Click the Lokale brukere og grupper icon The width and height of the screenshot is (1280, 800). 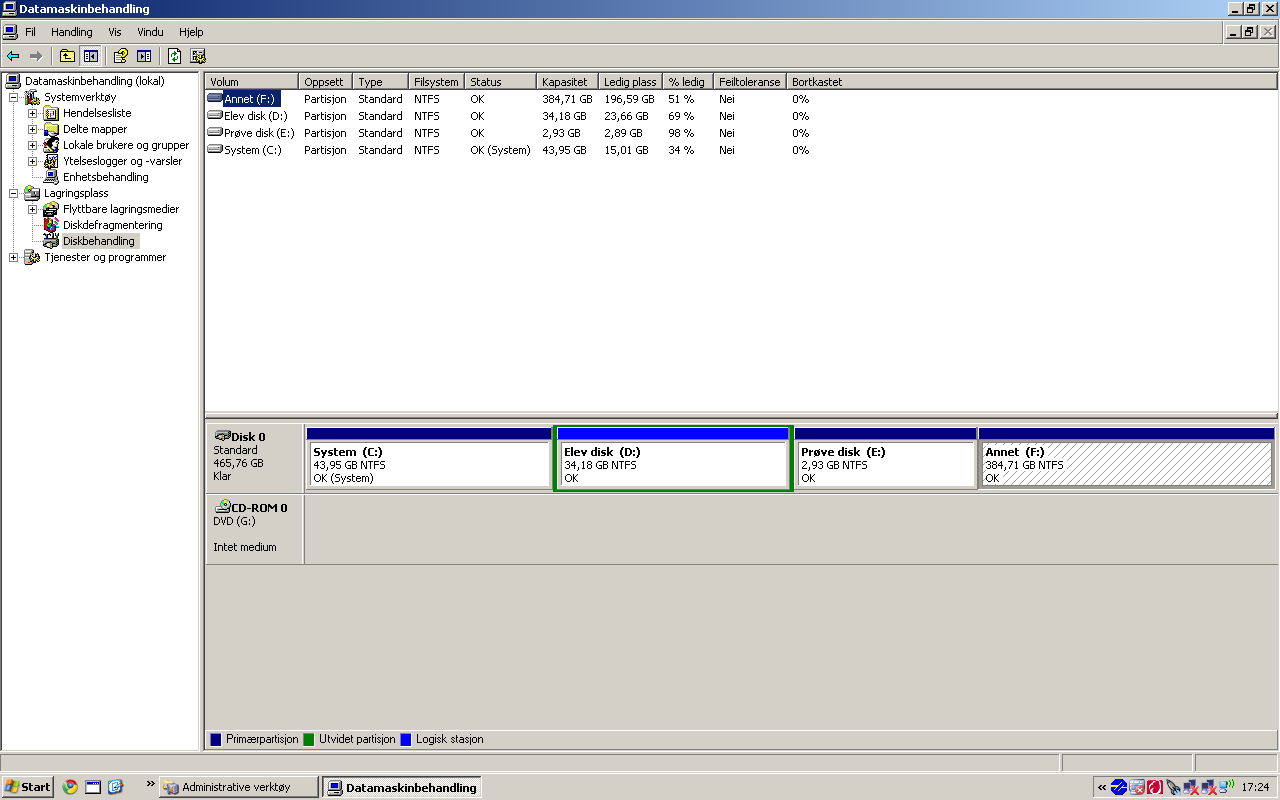[x=52, y=145]
